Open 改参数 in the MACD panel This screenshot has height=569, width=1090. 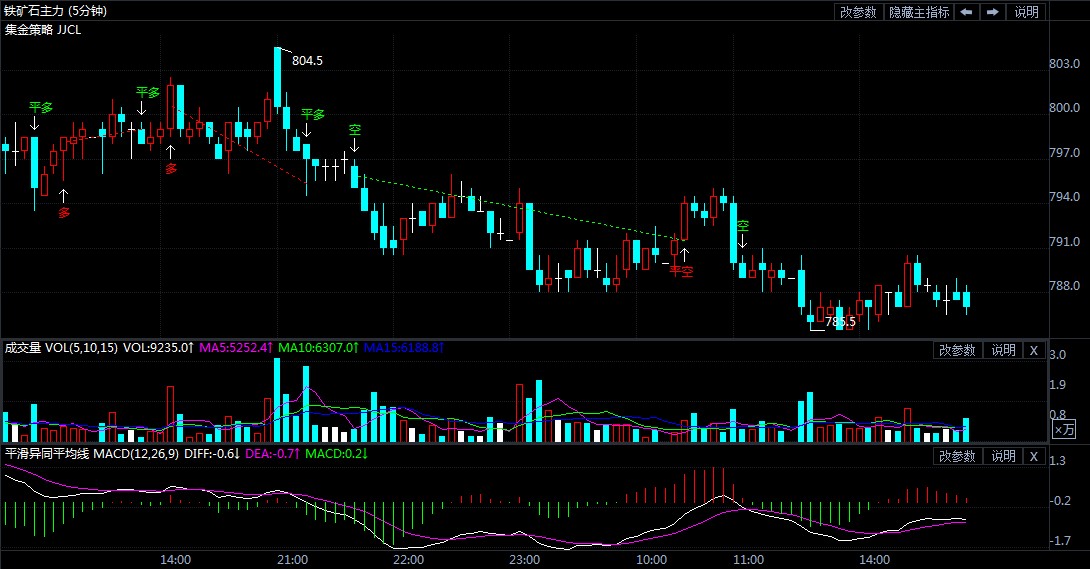coord(957,456)
